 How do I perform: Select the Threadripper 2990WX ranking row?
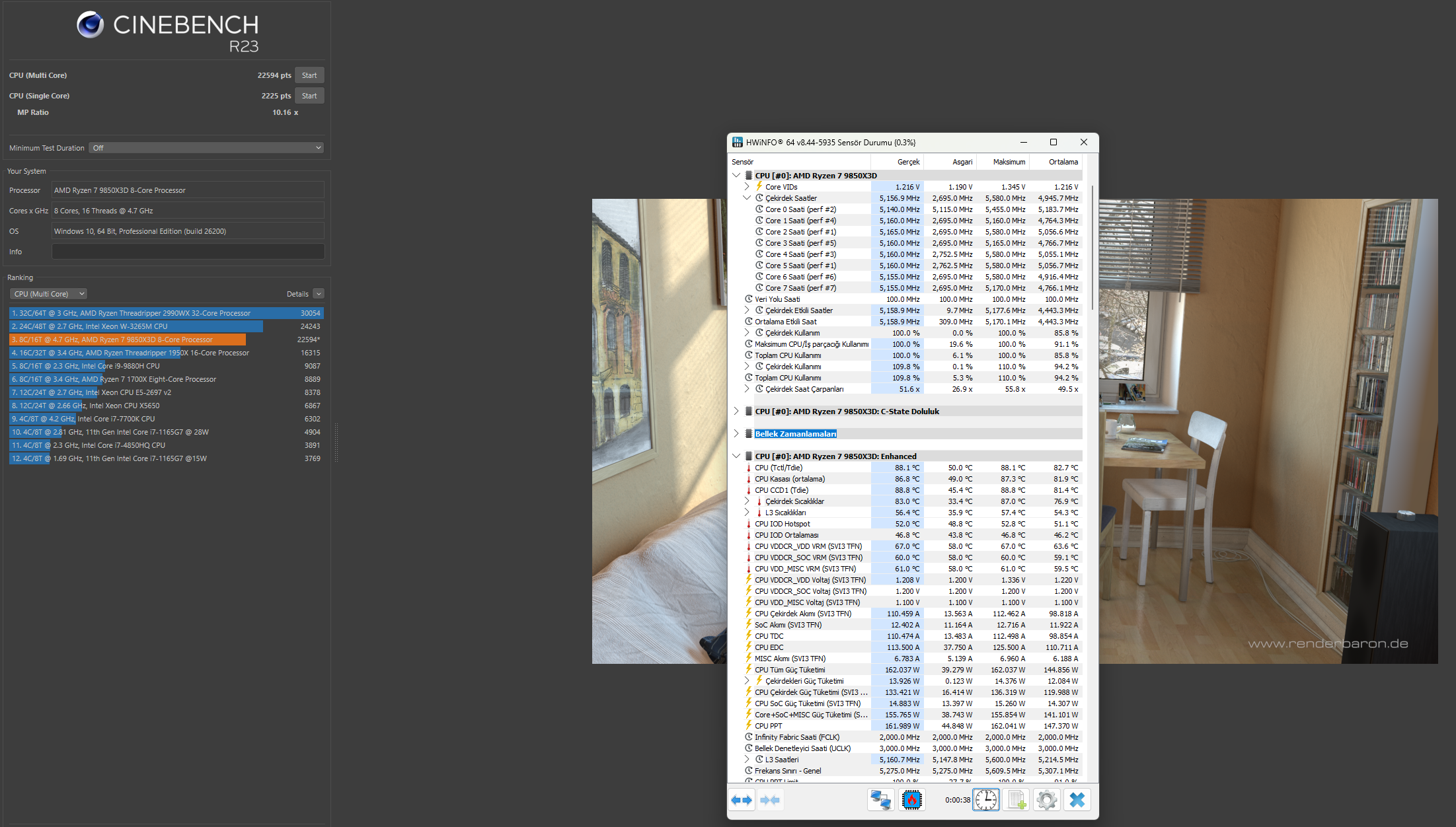click(166, 313)
